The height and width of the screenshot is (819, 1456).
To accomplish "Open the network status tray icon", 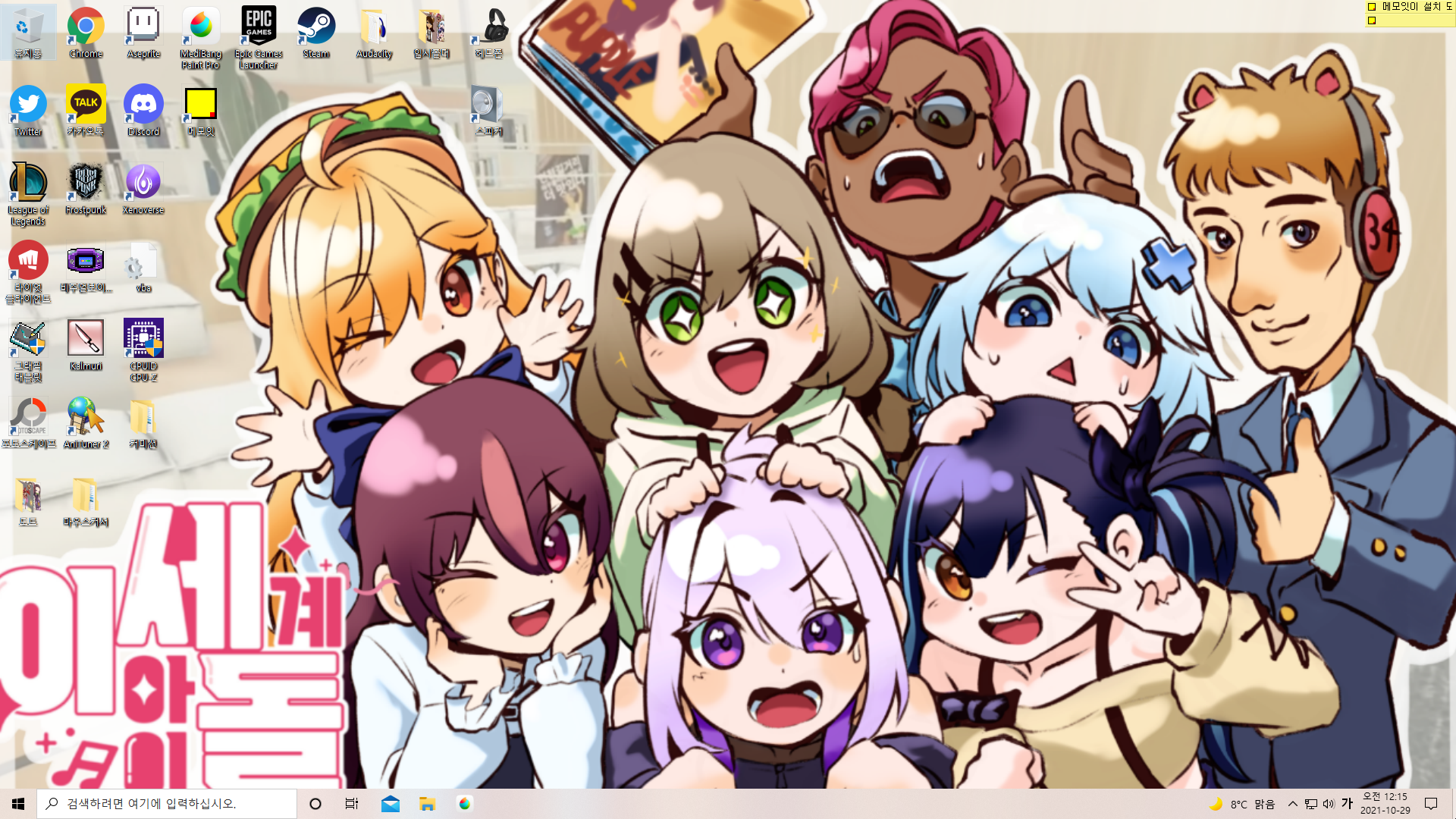I will (x=1311, y=804).
